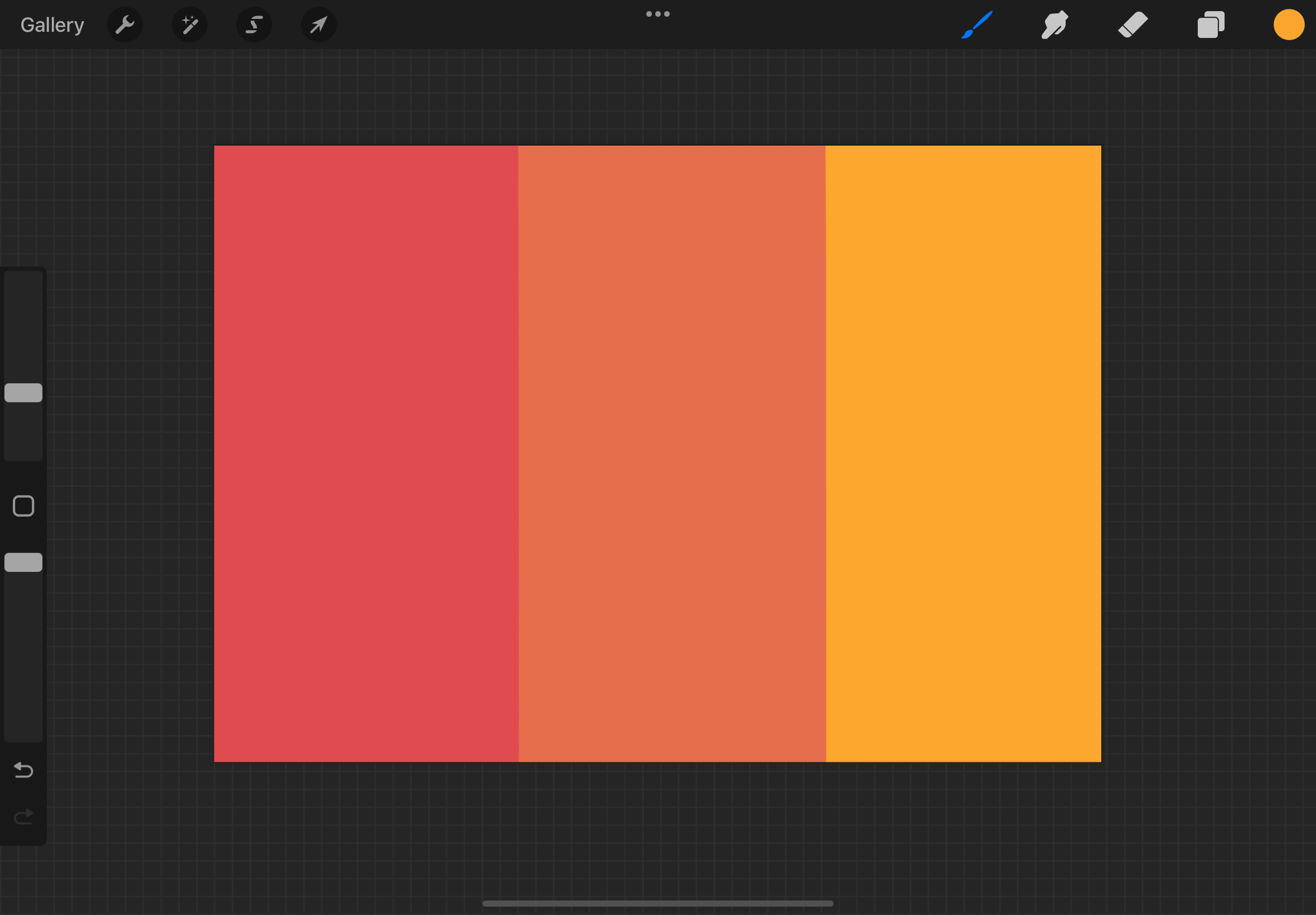The width and height of the screenshot is (1316, 915).
Task: Open the Actions wrench menu
Action: 124,25
